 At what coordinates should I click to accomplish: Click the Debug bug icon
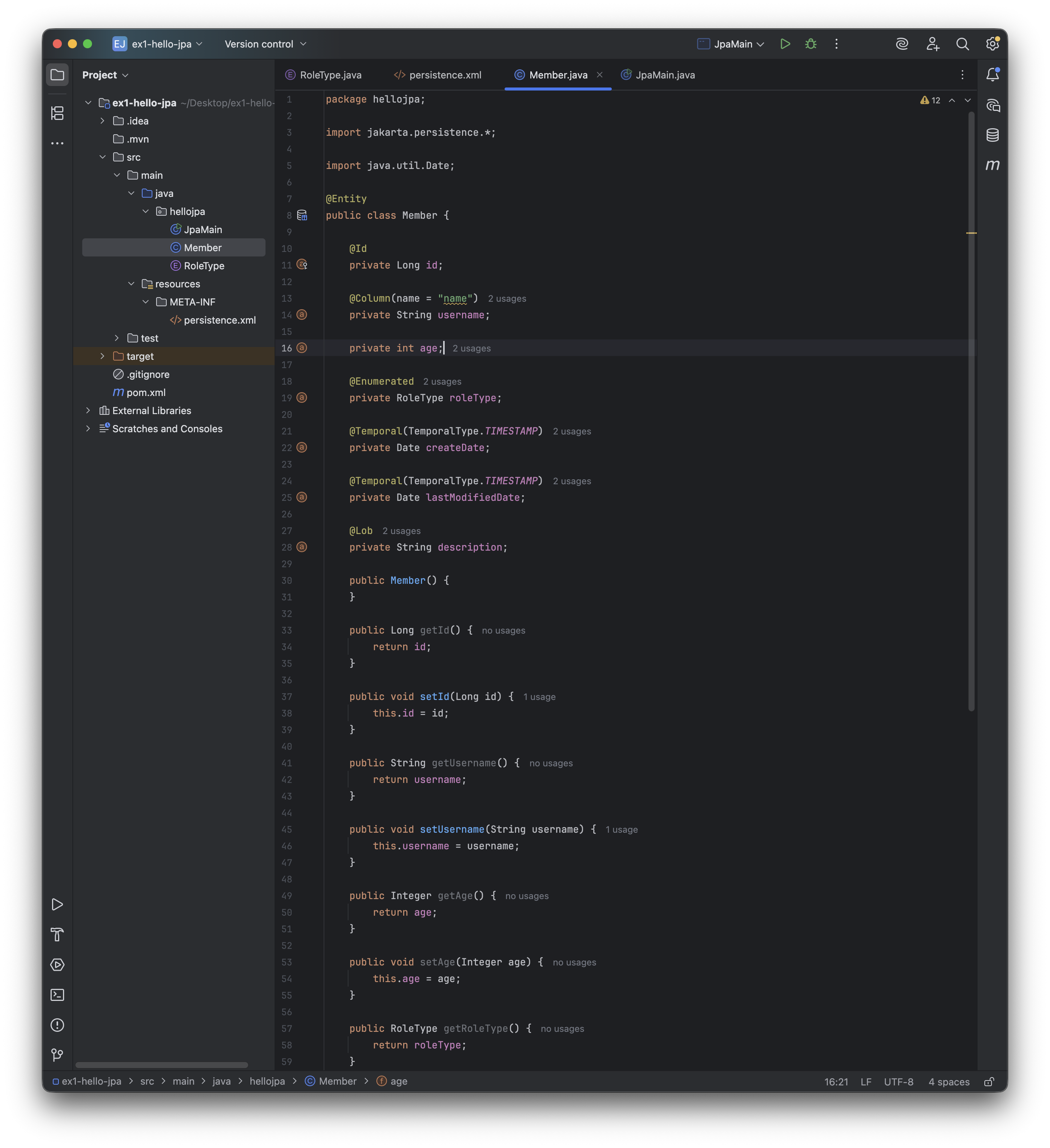coord(811,44)
